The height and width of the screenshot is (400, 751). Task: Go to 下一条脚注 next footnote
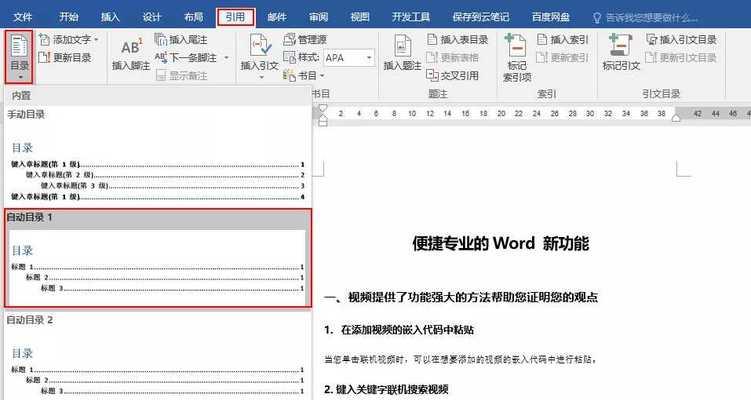[186, 57]
